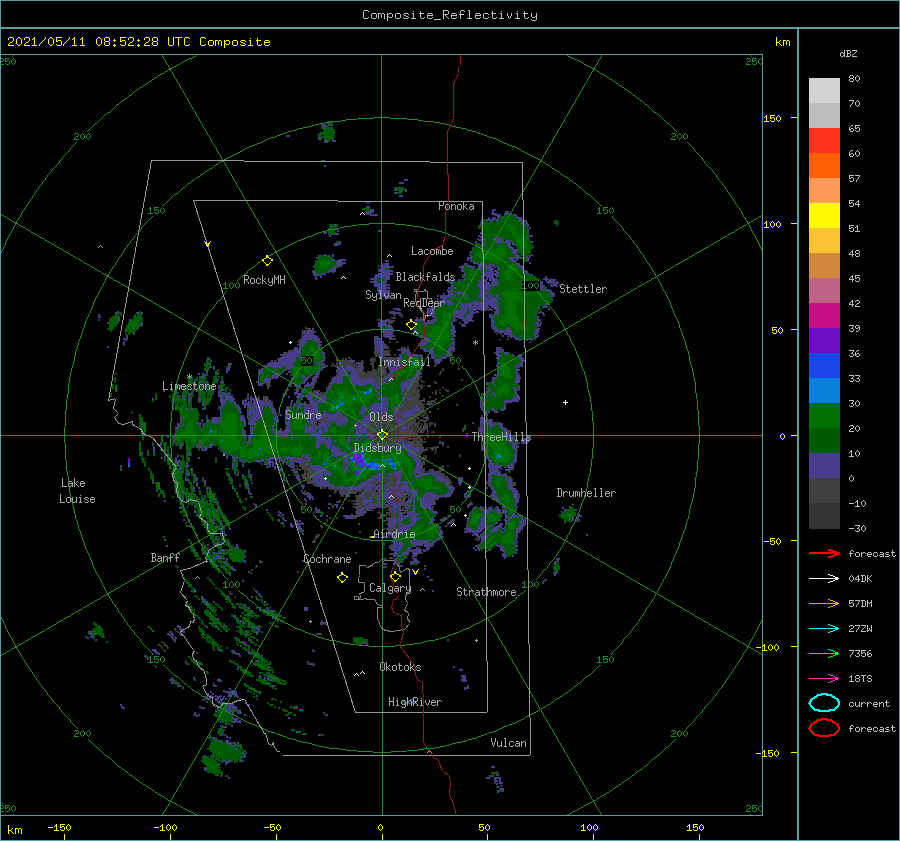This screenshot has height=841, width=900.
Task: Click the yellow diamond marker above the Calgary label
Action: pos(395,576)
